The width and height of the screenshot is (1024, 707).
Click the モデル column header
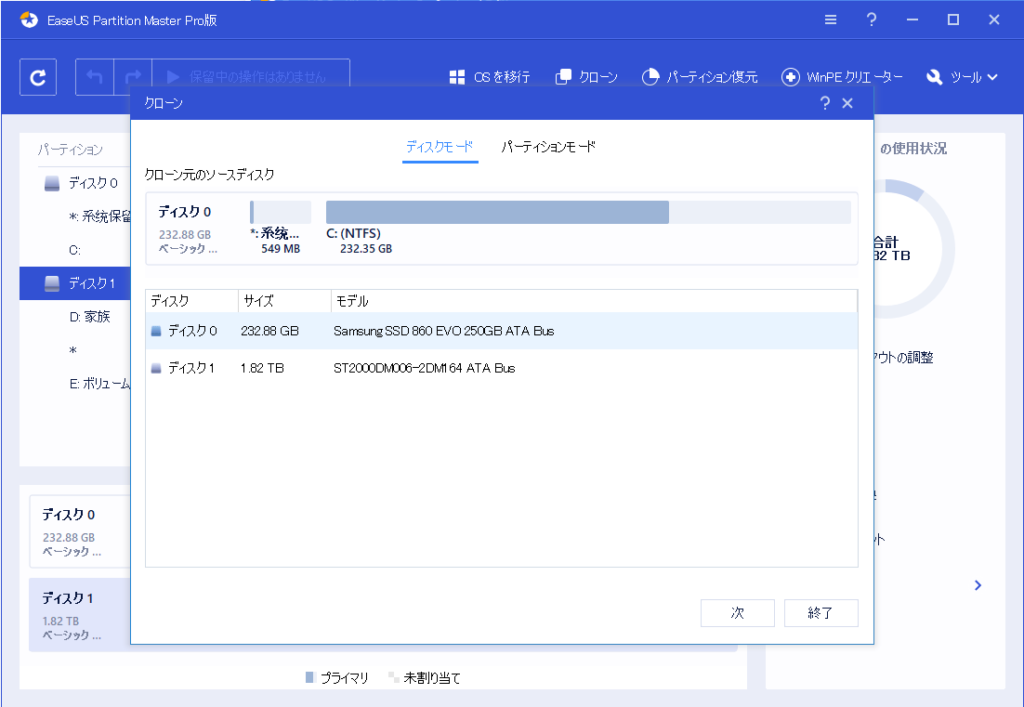[594, 301]
